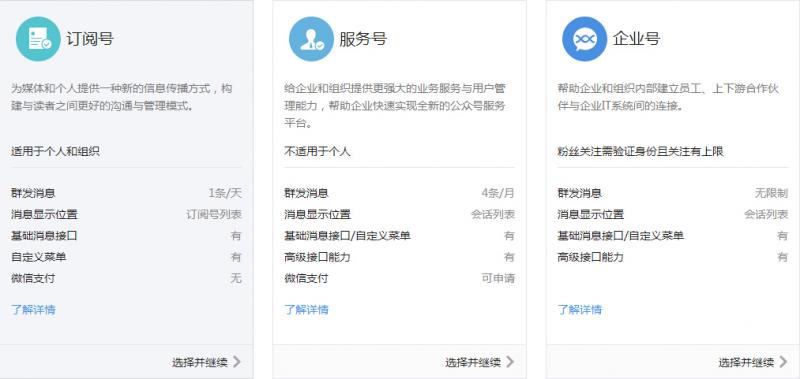Click 微信支付 label in 服务号 card

(306, 279)
